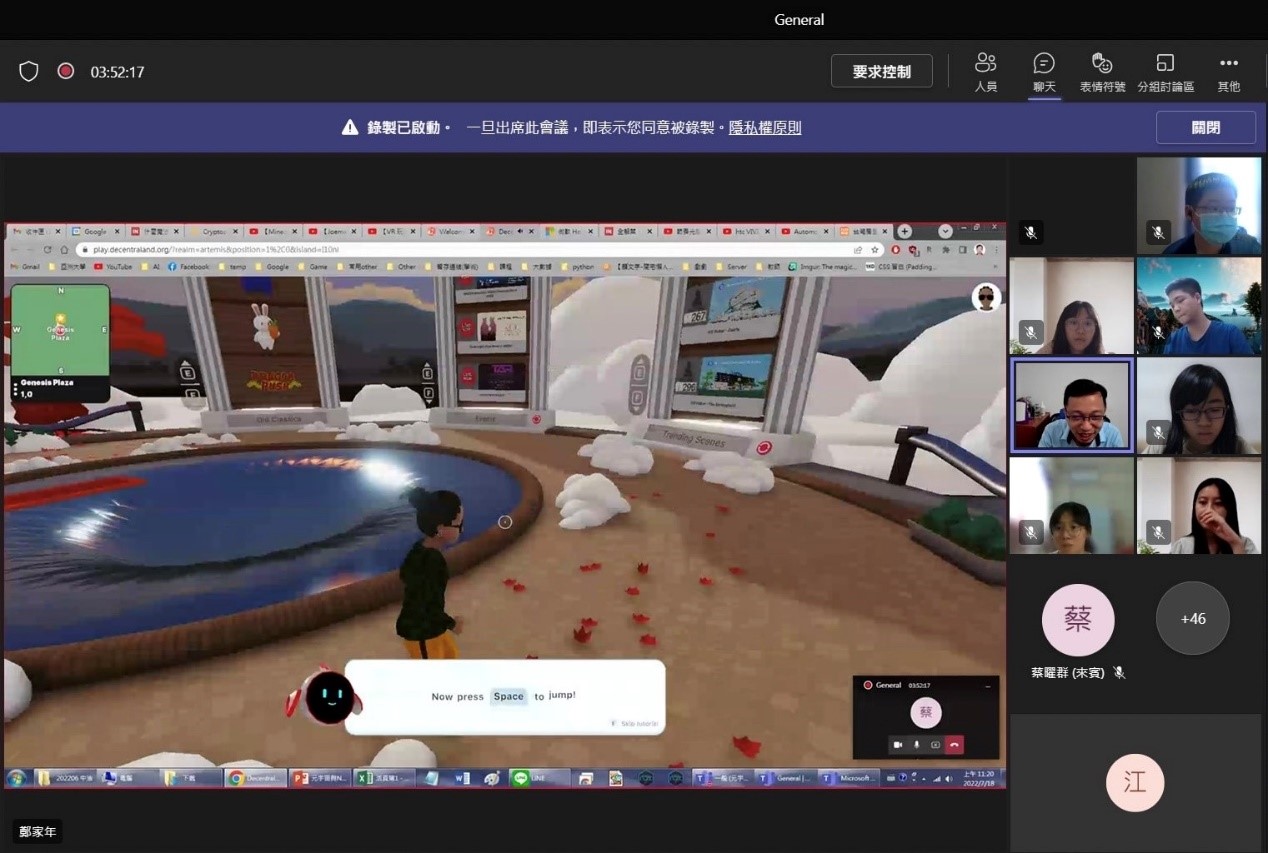This screenshot has height=853, width=1268.
Task: Click the robot guide icon in tutorial
Action: (328, 696)
